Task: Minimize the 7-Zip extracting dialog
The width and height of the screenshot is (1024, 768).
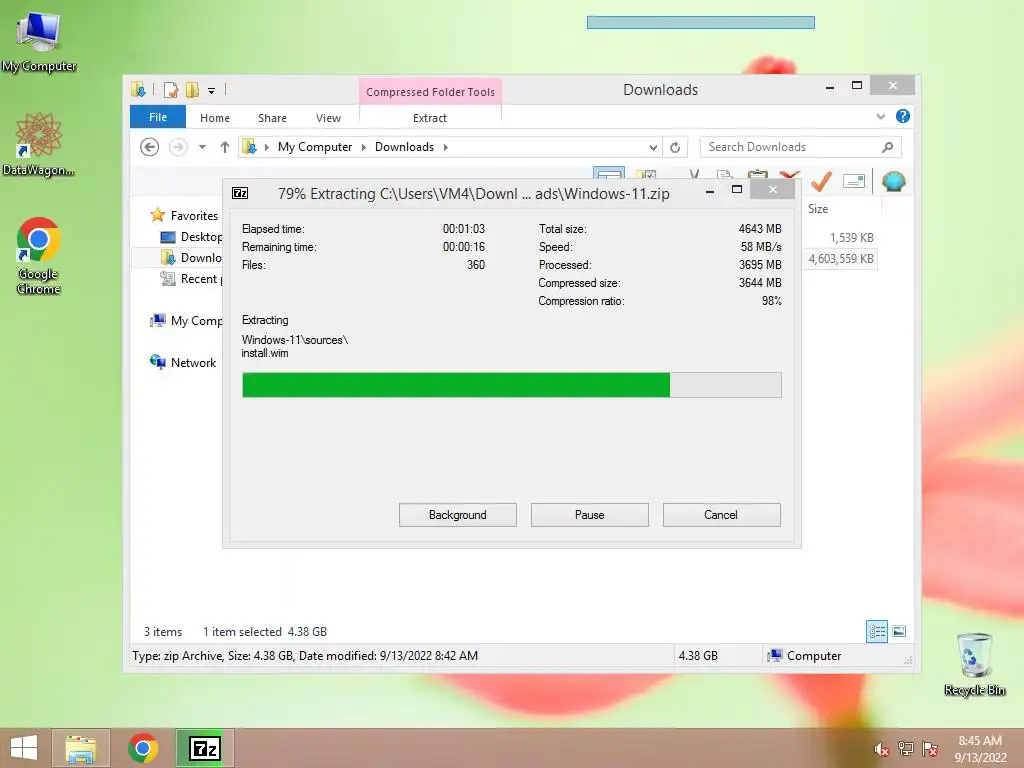Action: [709, 191]
